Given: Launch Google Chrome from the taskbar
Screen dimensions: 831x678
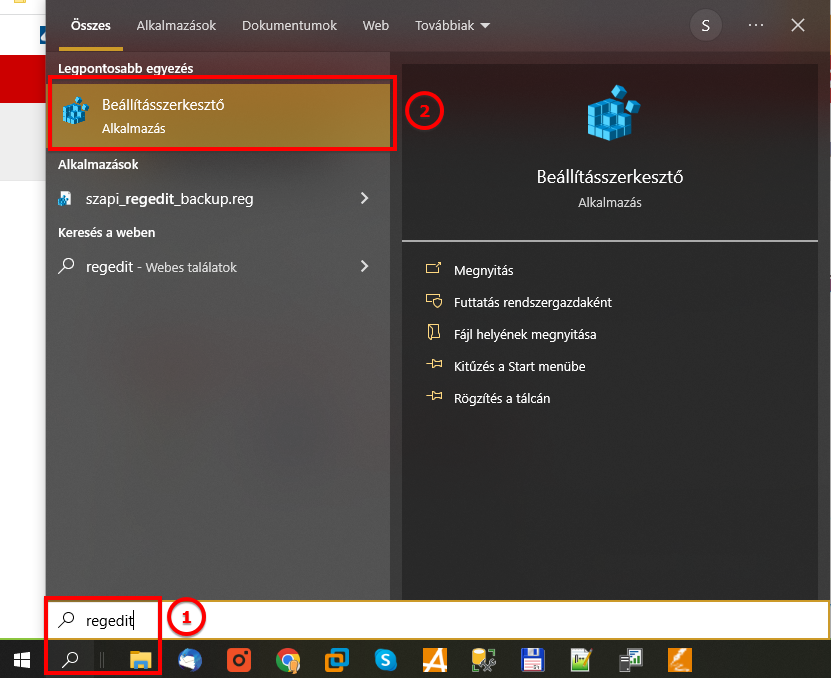Looking at the screenshot, I should 288,659.
